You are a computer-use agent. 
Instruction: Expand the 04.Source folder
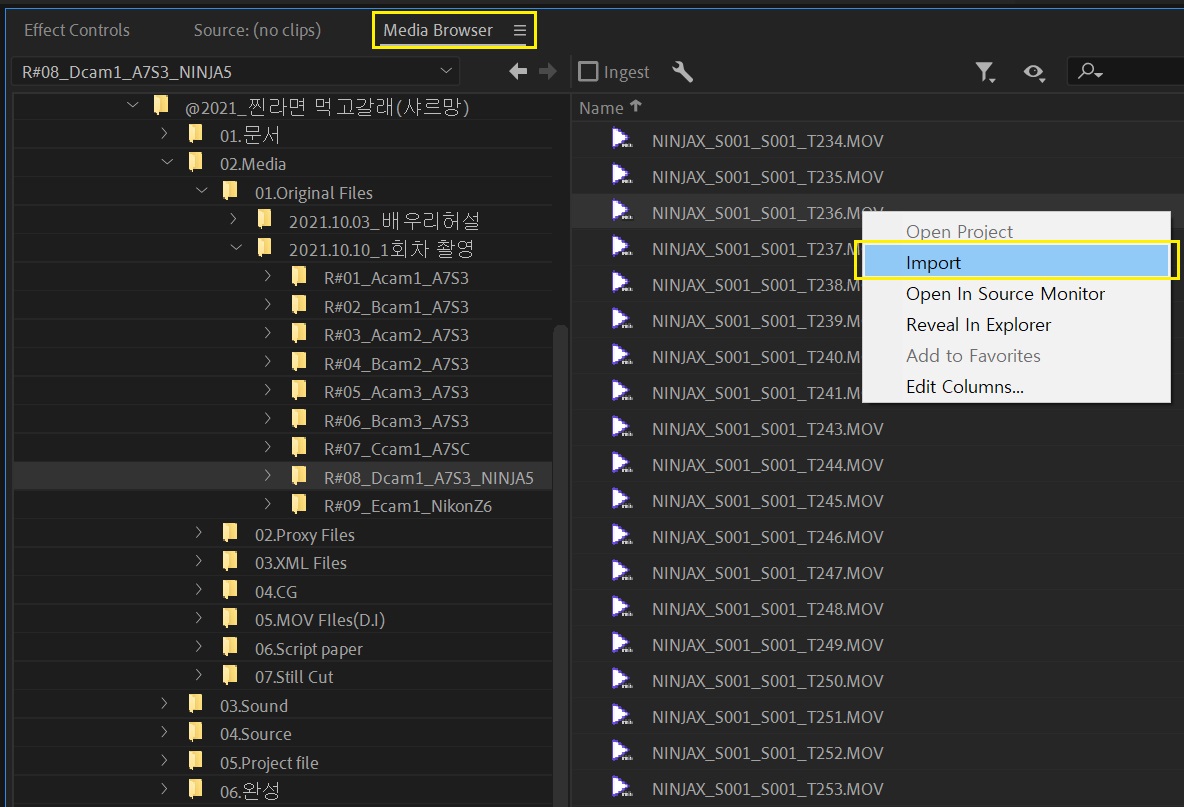[x=163, y=732]
